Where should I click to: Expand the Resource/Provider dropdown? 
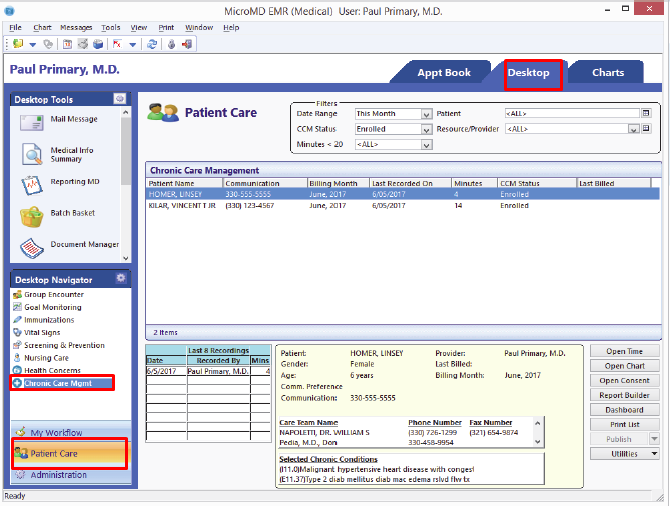pos(633,129)
